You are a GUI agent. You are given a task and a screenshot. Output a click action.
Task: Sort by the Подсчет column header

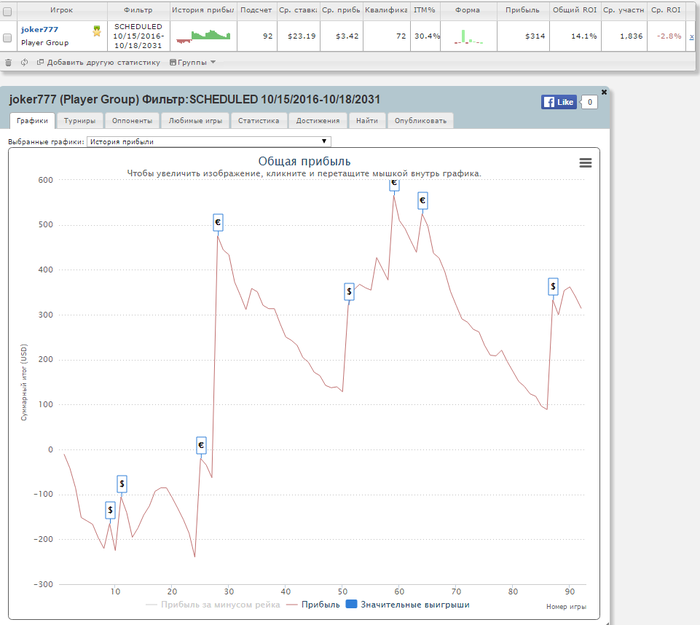[256, 10]
